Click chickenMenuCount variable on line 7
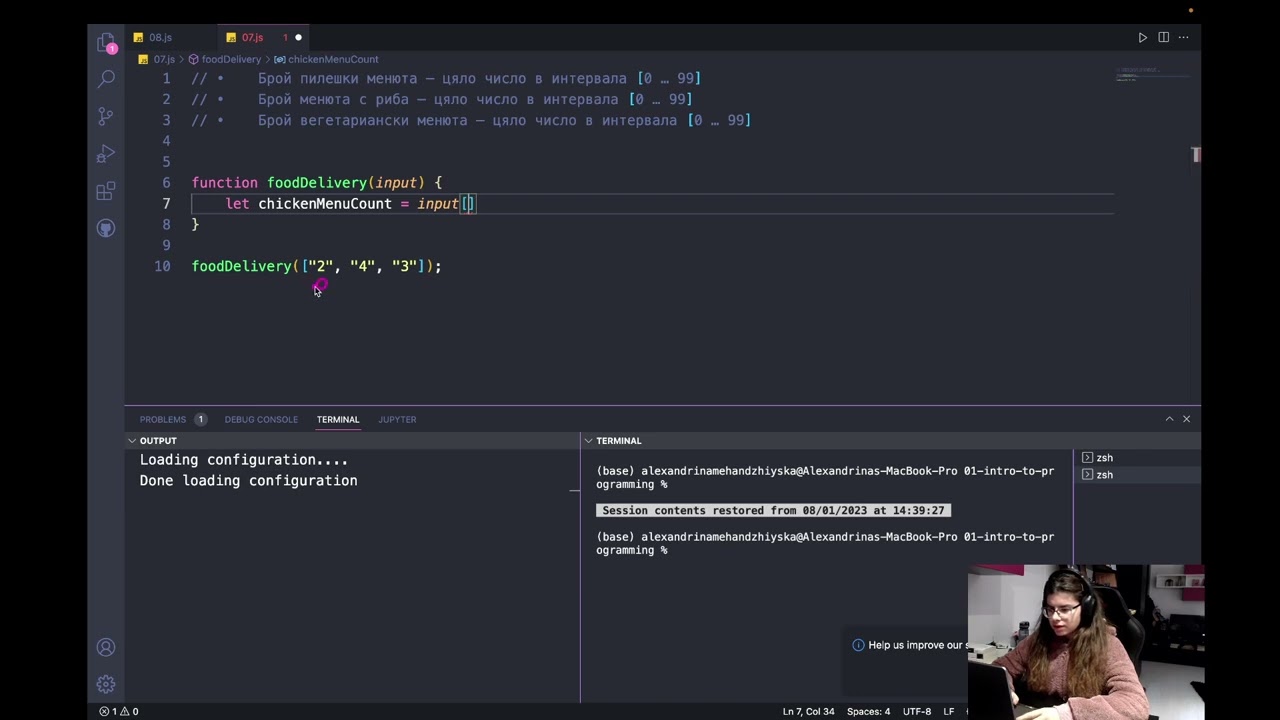The height and width of the screenshot is (720, 1280). (325, 204)
